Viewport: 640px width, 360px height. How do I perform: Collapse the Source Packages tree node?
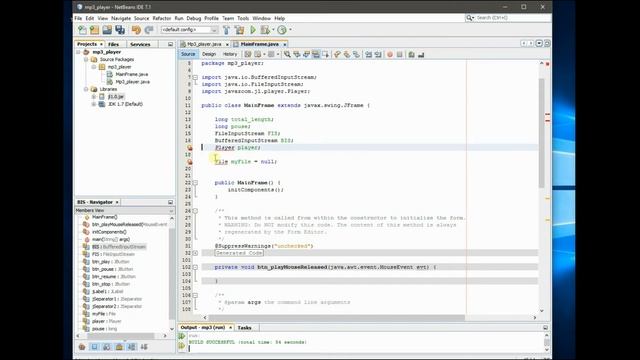click(x=86, y=60)
